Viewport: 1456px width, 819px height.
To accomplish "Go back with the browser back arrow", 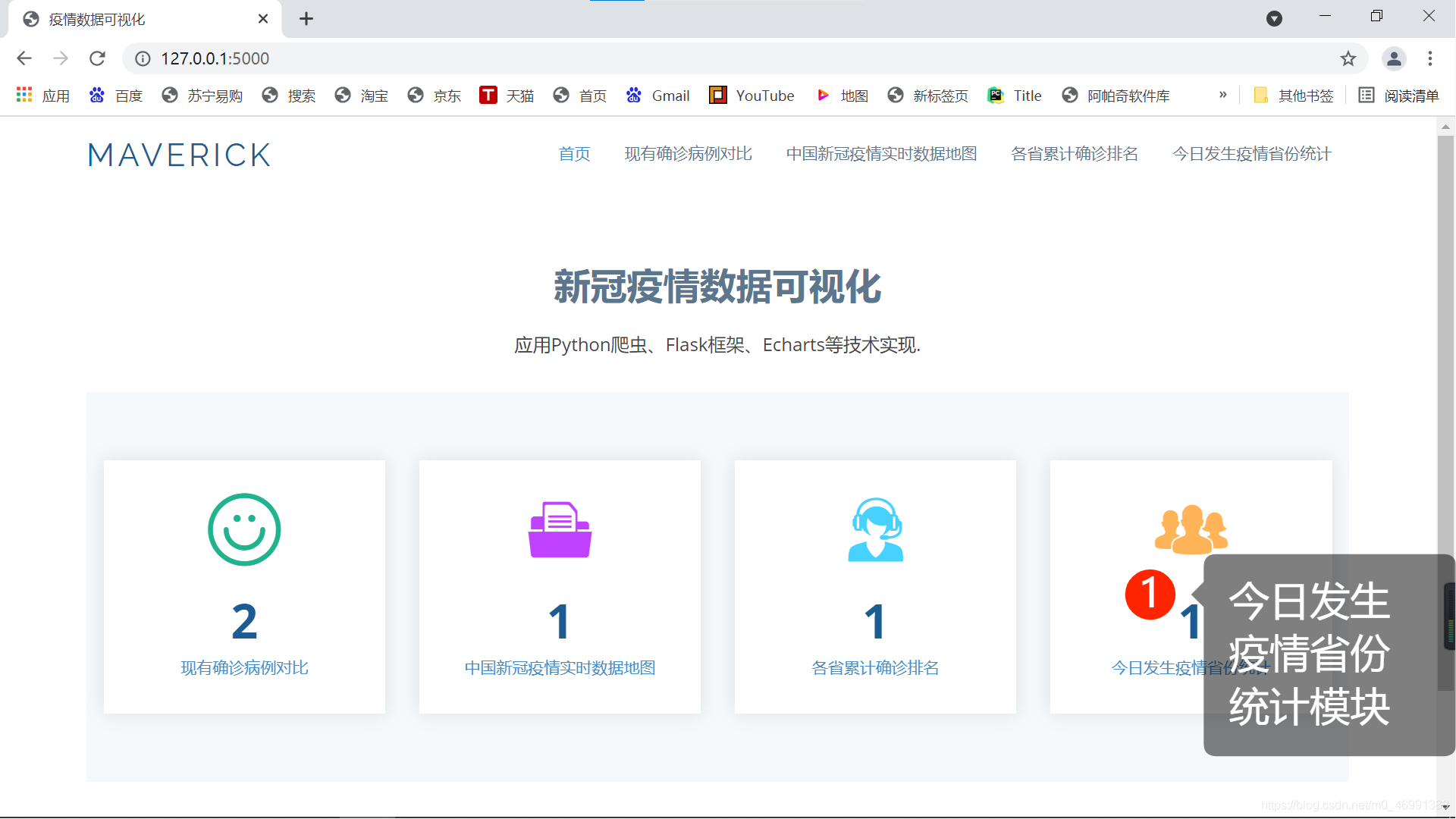I will (x=24, y=58).
